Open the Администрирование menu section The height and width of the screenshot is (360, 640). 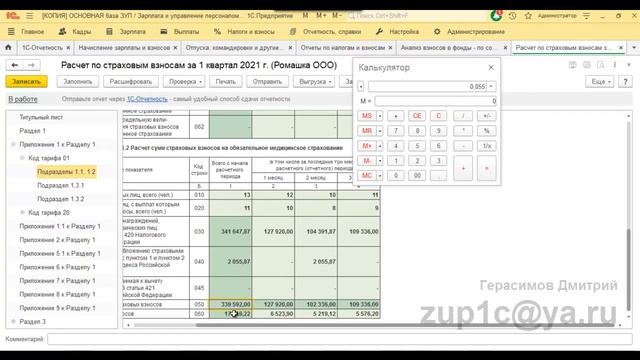point(476,31)
